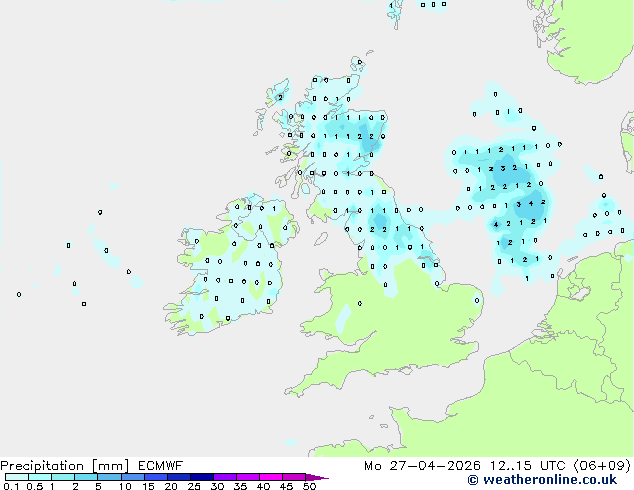Click the '0.1' legend scale label
This screenshot has height=490, width=634.
(11, 486)
